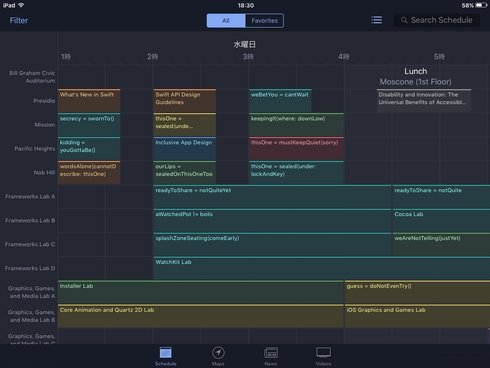This screenshot has width=490, height=368.
Task: Select thisOne = sealed(unde... session in Mission
Action: click(x=185, y=124)
